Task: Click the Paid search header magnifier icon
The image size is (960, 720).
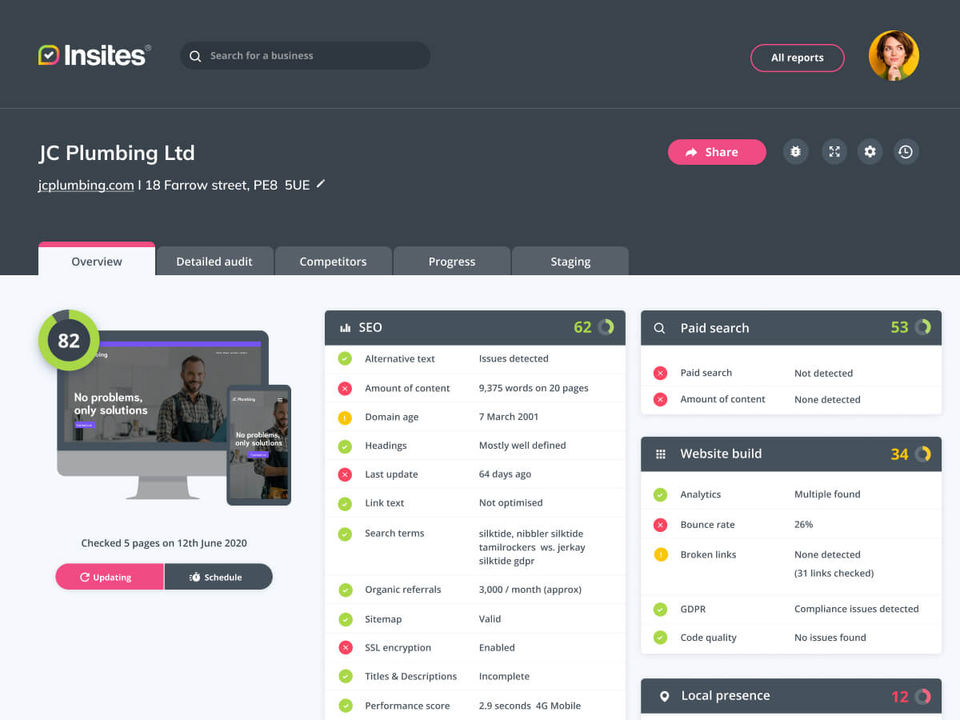Action: coord(659,328)
